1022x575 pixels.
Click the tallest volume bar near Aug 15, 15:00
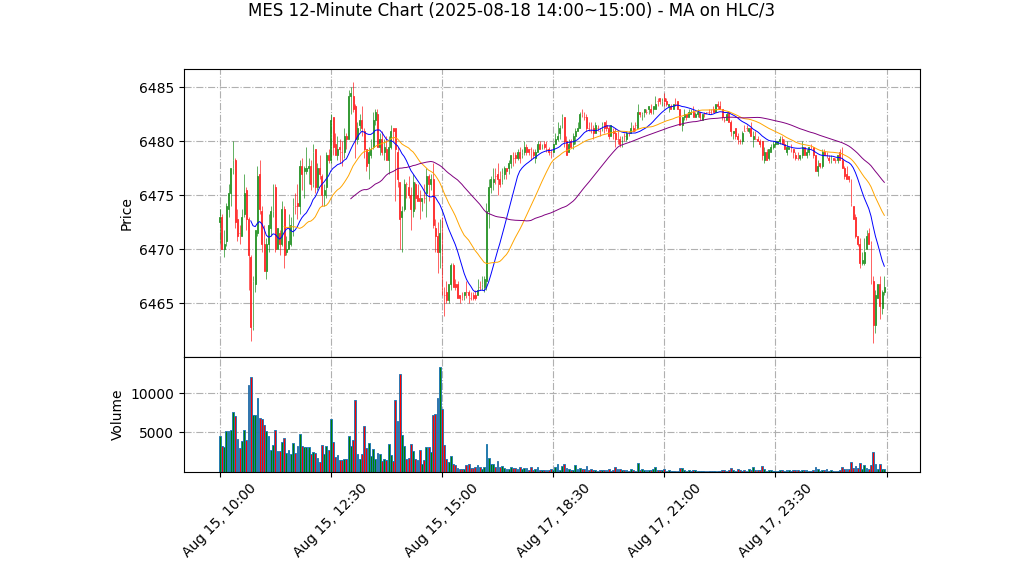tap(441, 420)
